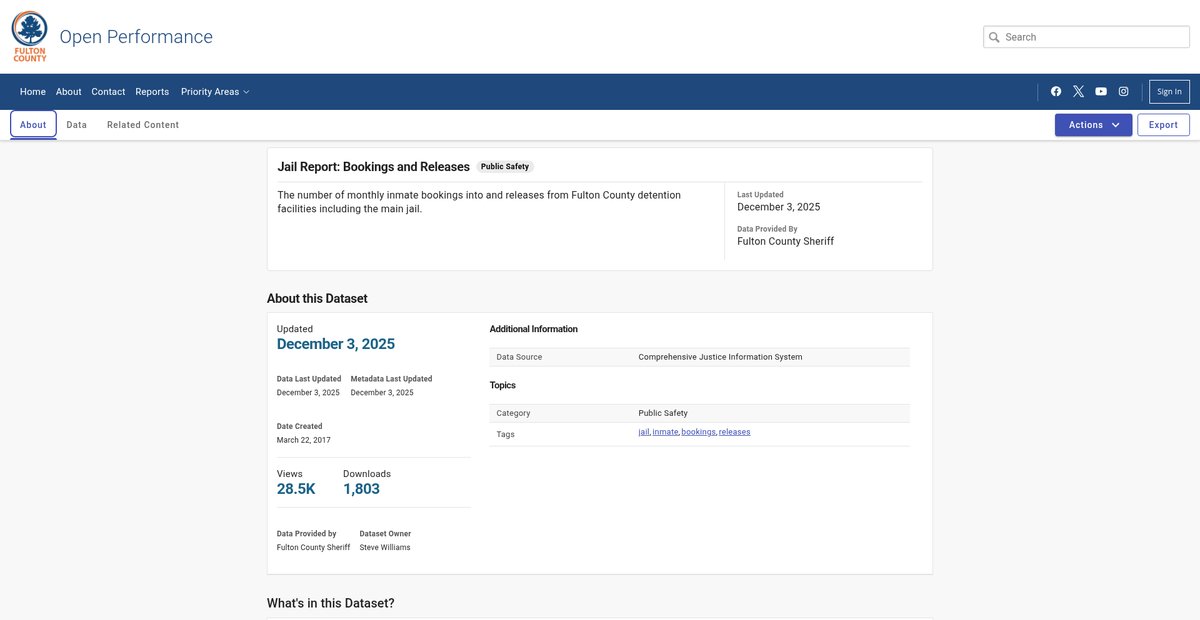Switch to the Data tab
Screen dimensions: 1200x620
[x=77, y=125]
